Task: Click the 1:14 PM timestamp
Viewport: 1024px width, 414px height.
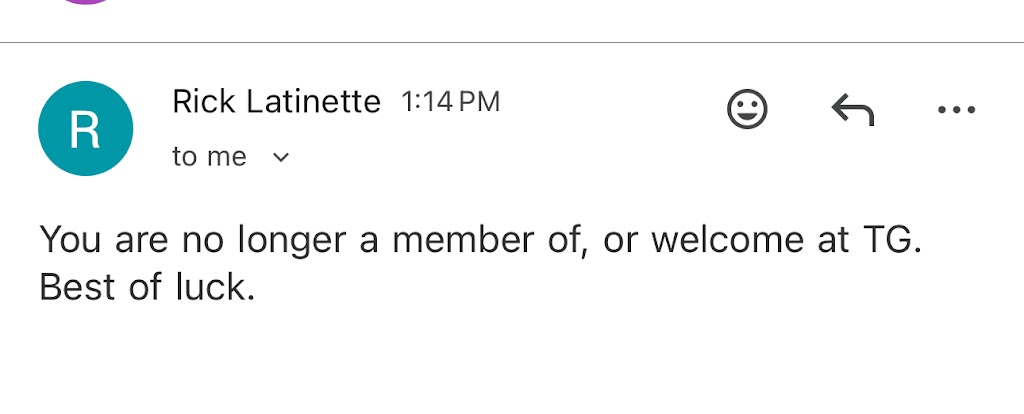Action: [x=450, y=101]
